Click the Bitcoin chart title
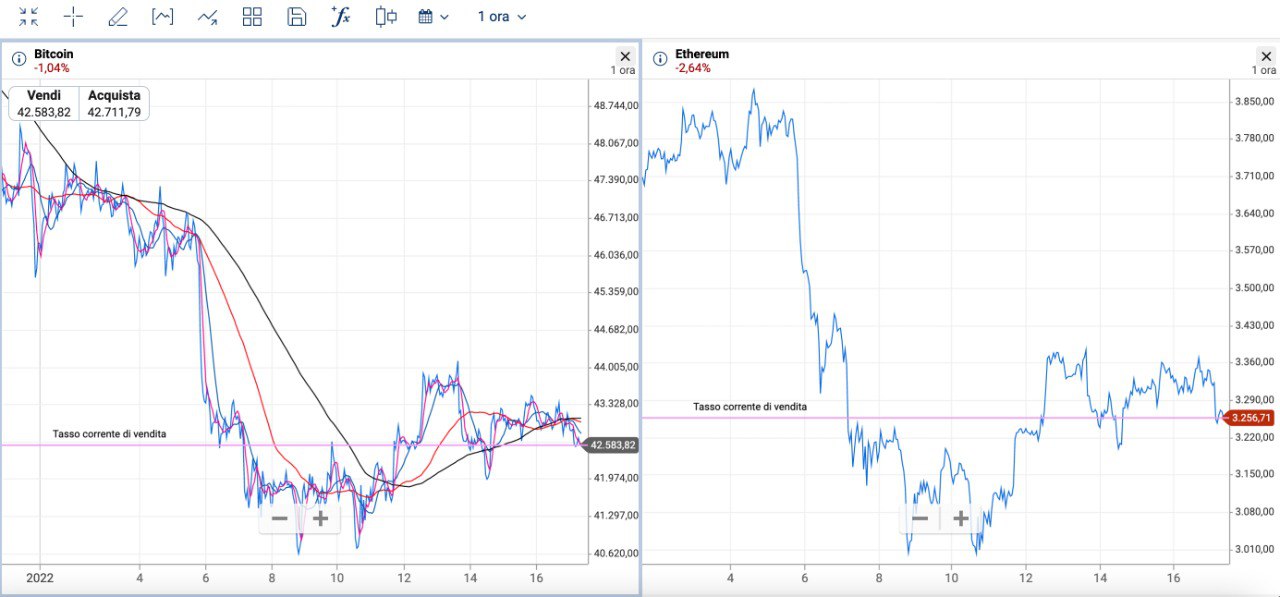 [x=54, y=54]
